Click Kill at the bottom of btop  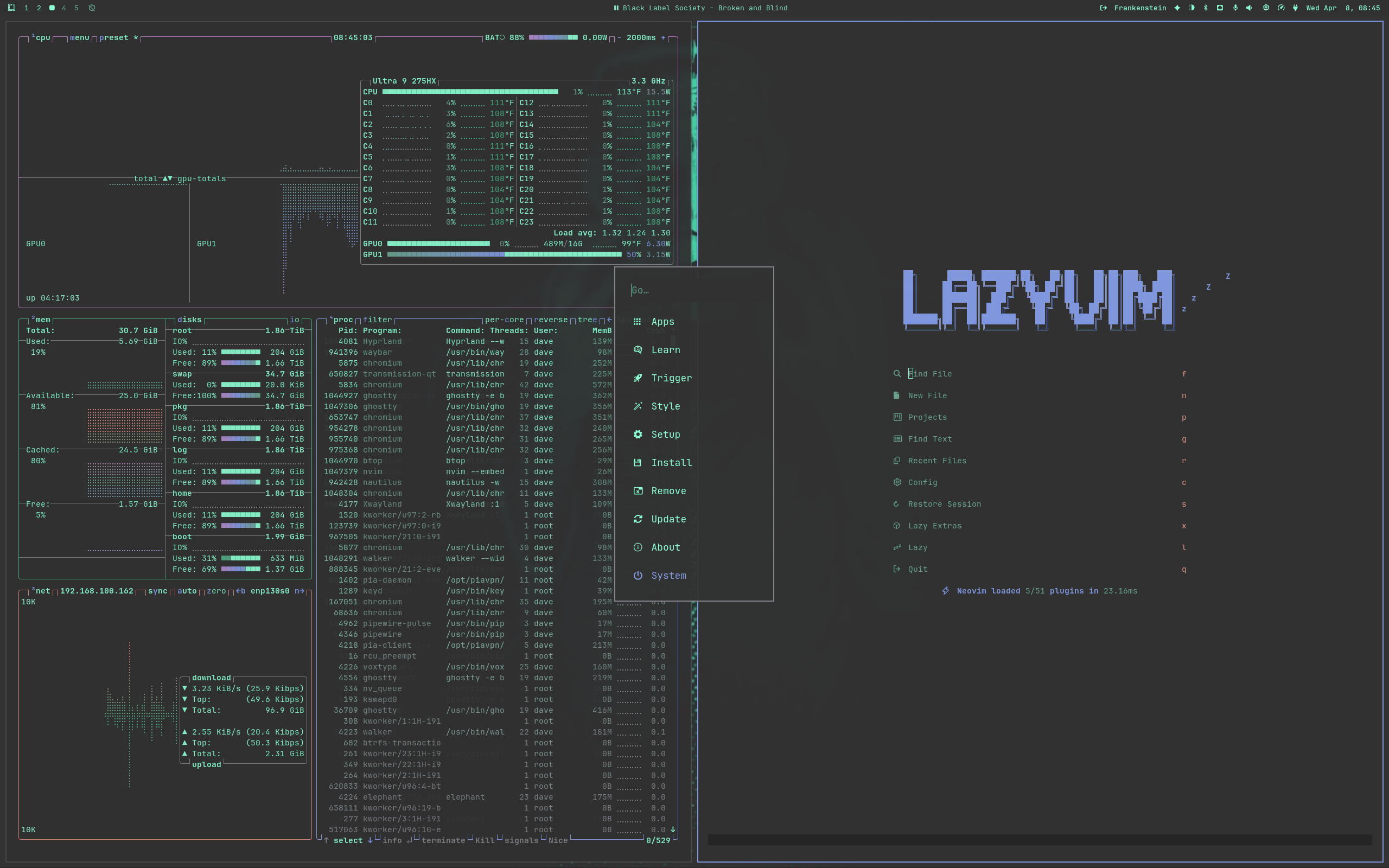coord(485,840)
